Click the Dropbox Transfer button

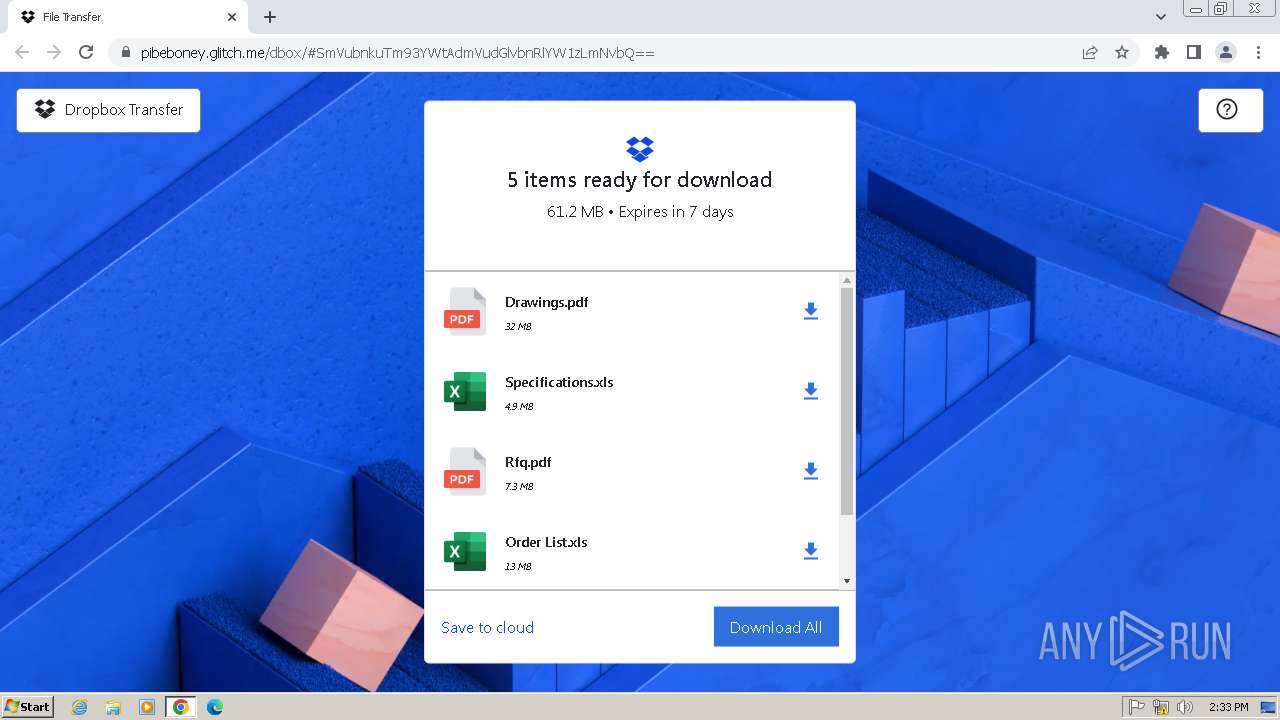coord(108,110)
